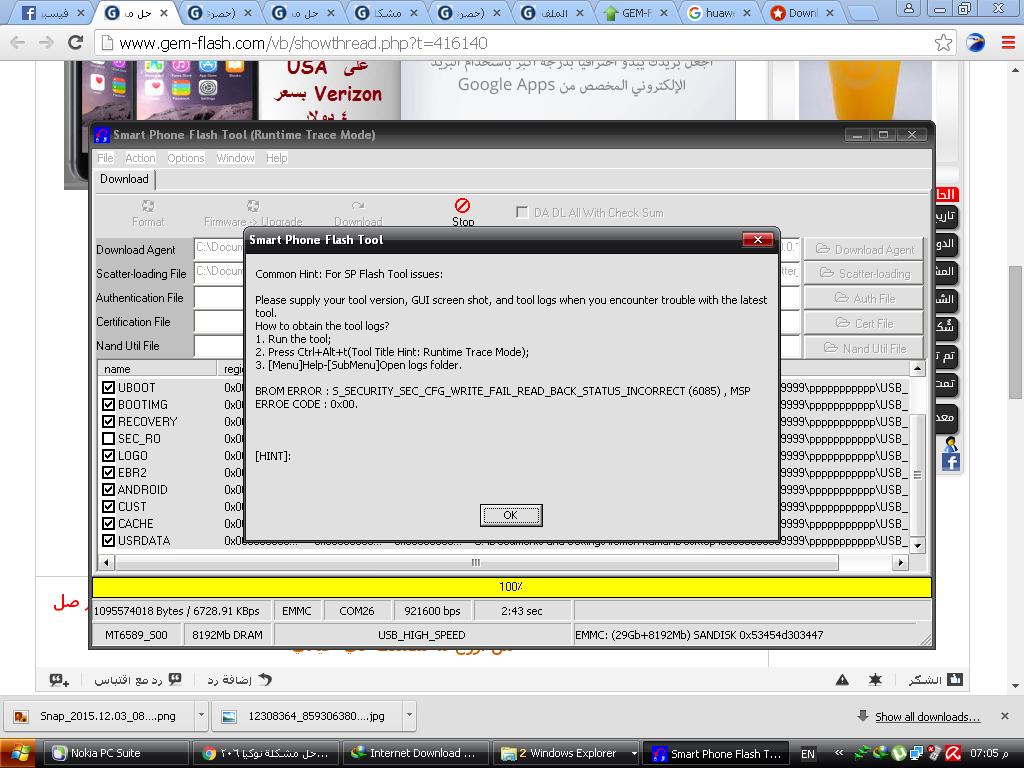
Task: Click the Nand Util File button
Action: click(x=863, y=348)
